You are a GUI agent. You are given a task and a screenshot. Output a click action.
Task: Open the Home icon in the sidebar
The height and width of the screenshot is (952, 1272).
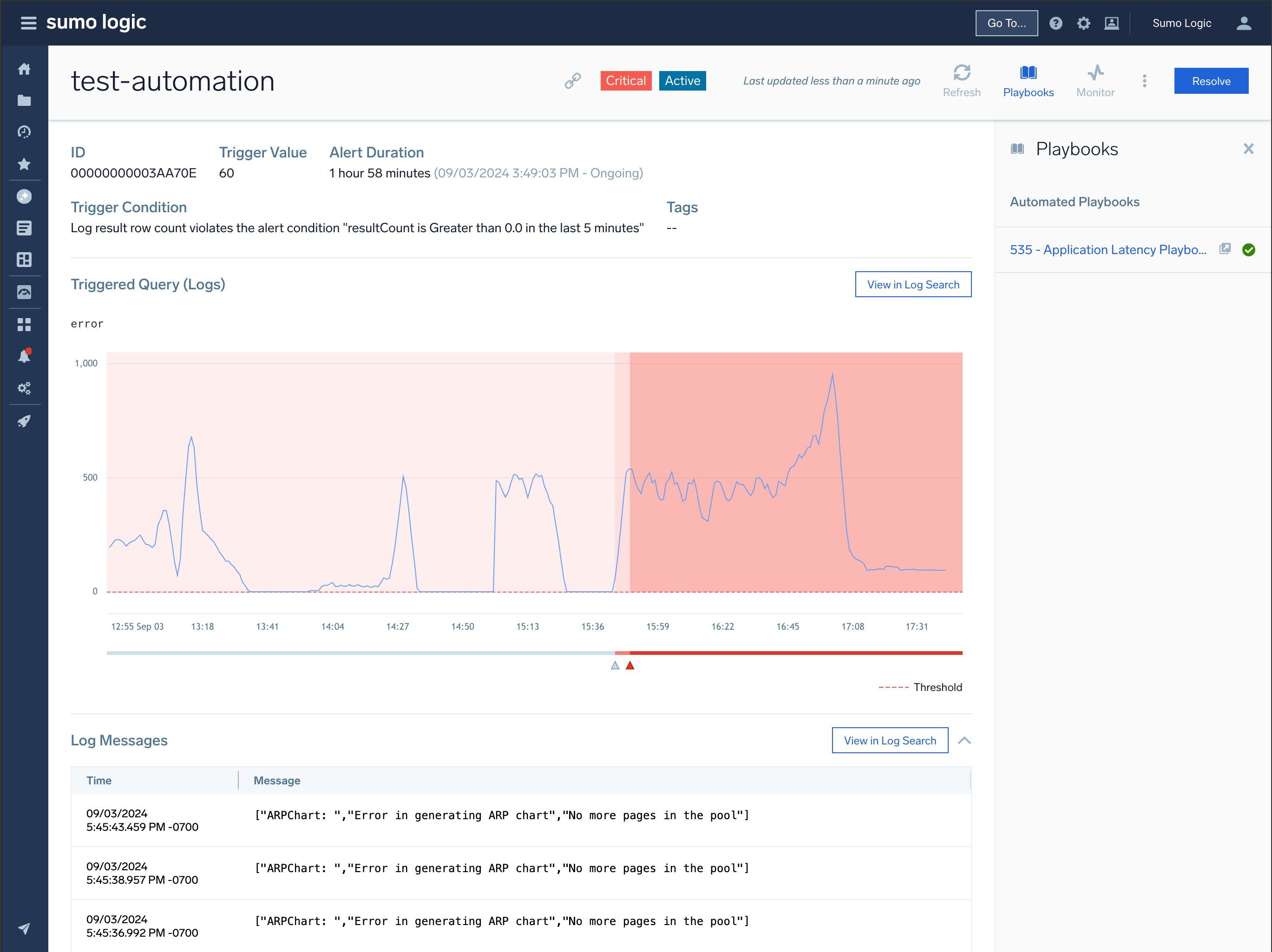pos(25,68)
